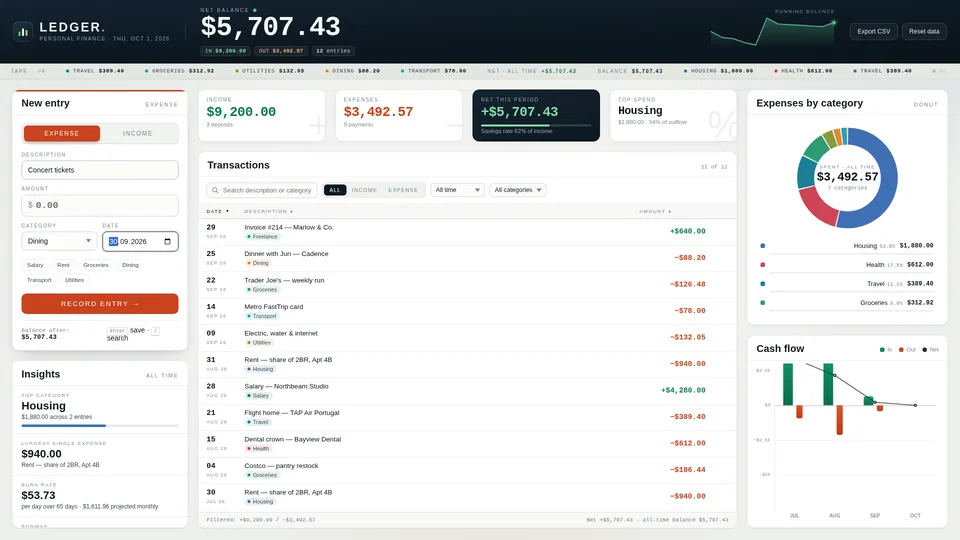Click the percent icon on the Top Spend card
The height and width of the screenshot is (540, 960).
click(722, 125)
